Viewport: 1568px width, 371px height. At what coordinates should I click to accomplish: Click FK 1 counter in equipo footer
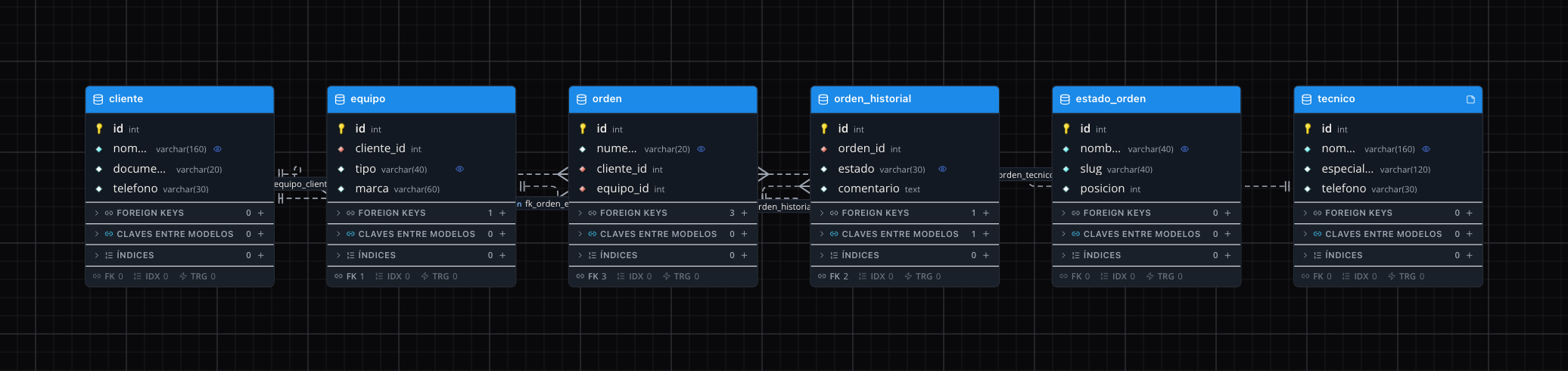pos(350,277)
